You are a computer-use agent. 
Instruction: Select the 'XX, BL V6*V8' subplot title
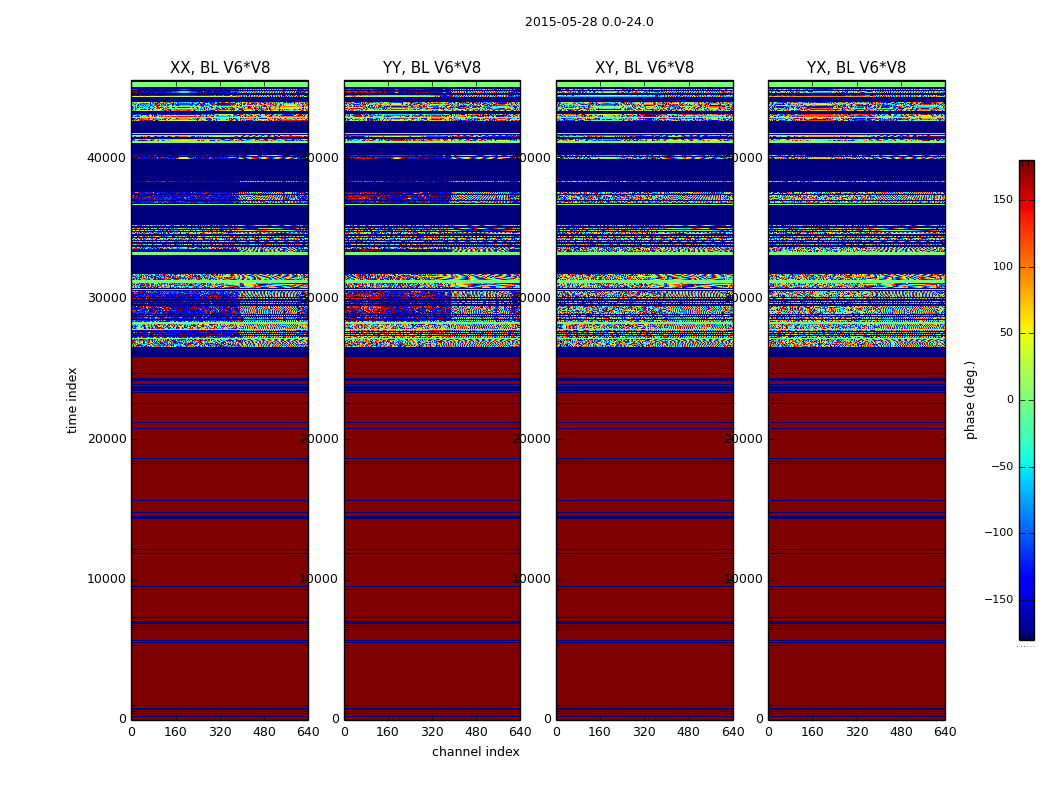[x=220, y=68]
